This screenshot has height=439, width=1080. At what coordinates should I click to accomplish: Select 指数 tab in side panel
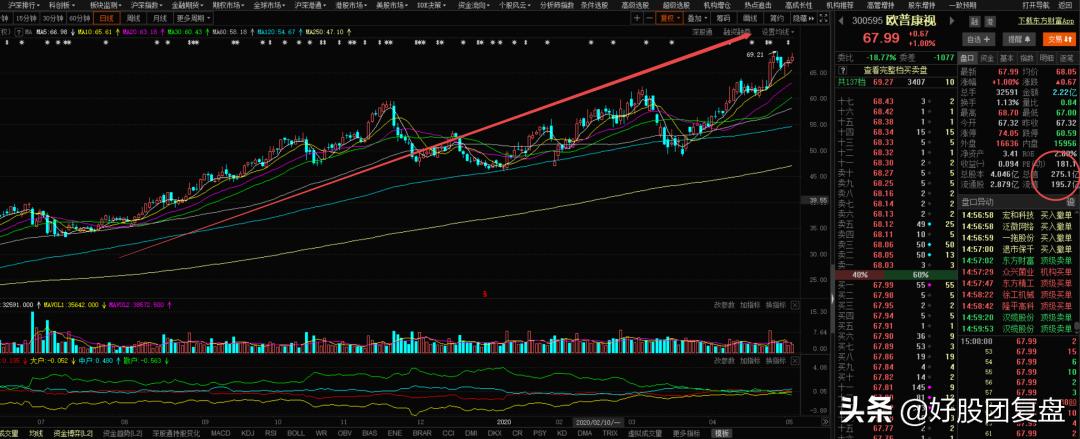(1027, 59)
